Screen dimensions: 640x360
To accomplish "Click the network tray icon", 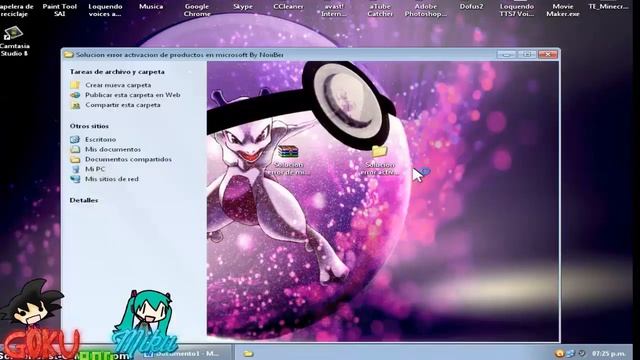I will point(570,353).
